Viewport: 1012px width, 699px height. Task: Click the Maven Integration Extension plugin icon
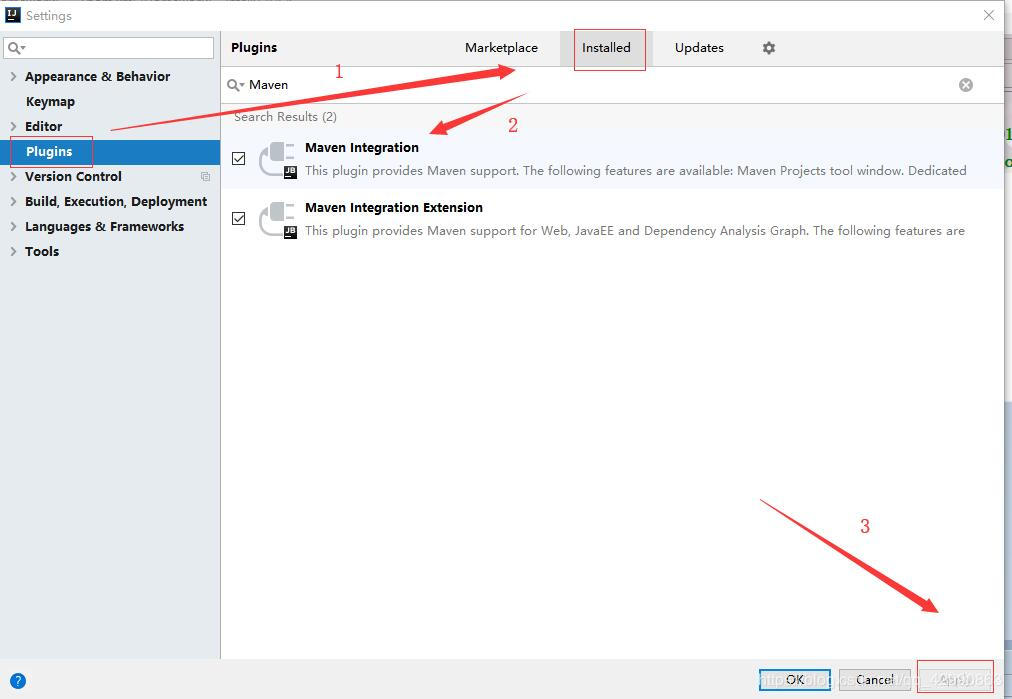pyautogui.click(x=277, y=219)
